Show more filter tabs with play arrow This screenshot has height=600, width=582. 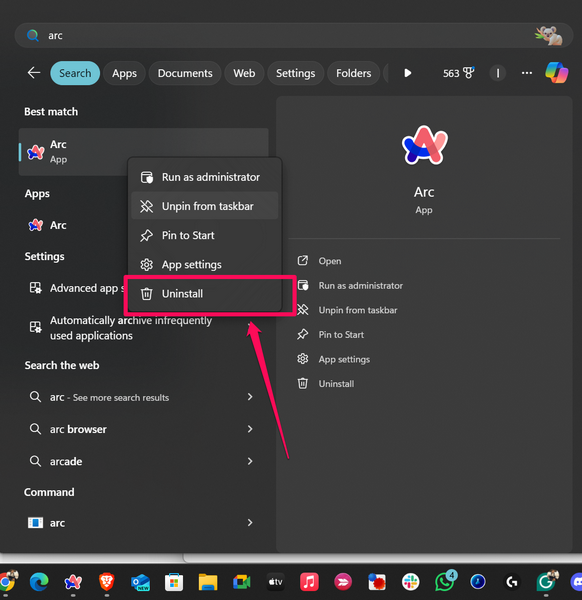point(408,73)
